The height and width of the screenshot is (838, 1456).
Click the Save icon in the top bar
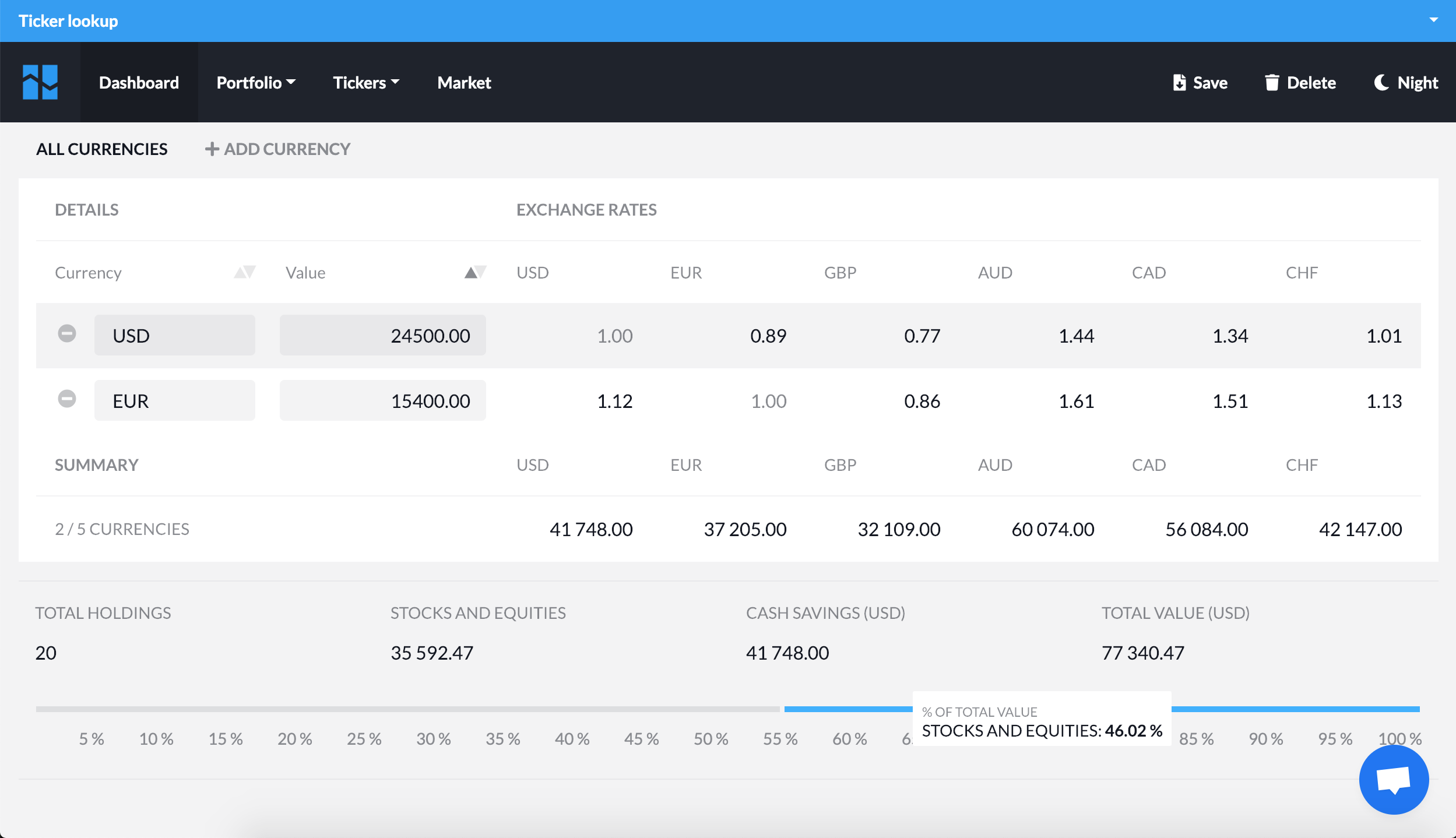[1179, 82]
